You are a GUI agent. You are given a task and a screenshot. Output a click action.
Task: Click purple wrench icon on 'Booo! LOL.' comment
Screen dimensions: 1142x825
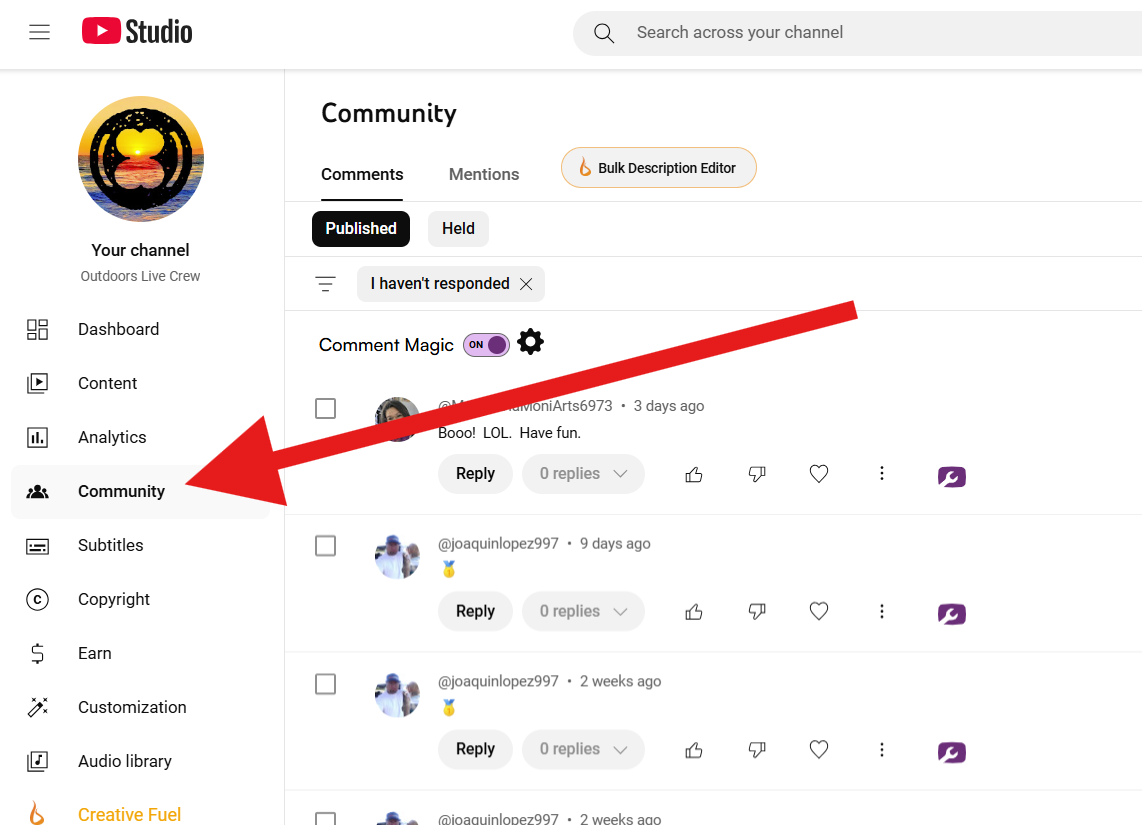click(951, 477)
